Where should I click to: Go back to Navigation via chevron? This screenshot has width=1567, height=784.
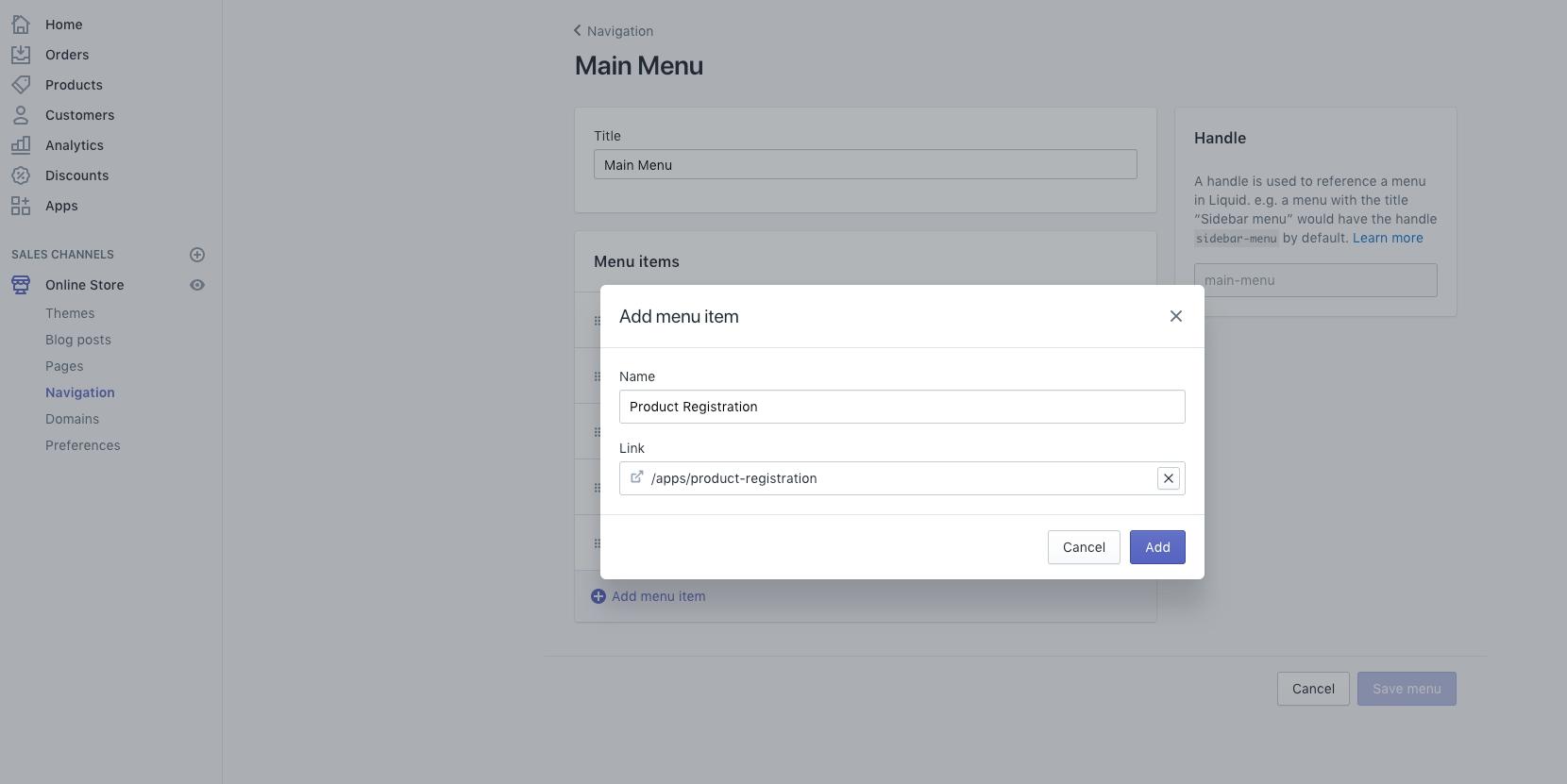point(578,30)
